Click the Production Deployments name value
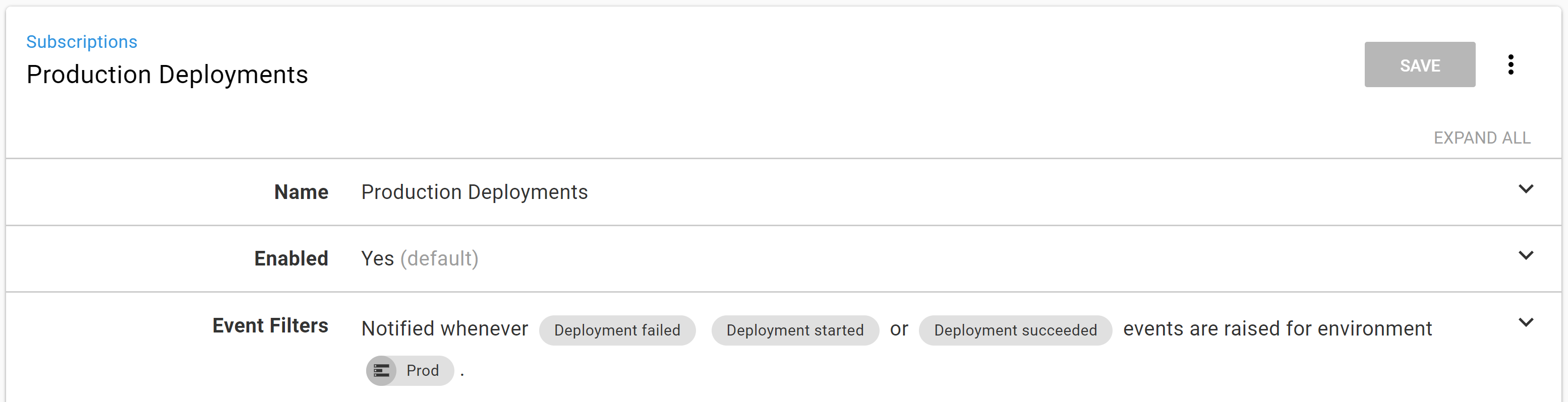Viewport: 1568px width, 402px height. click(474, 192)
